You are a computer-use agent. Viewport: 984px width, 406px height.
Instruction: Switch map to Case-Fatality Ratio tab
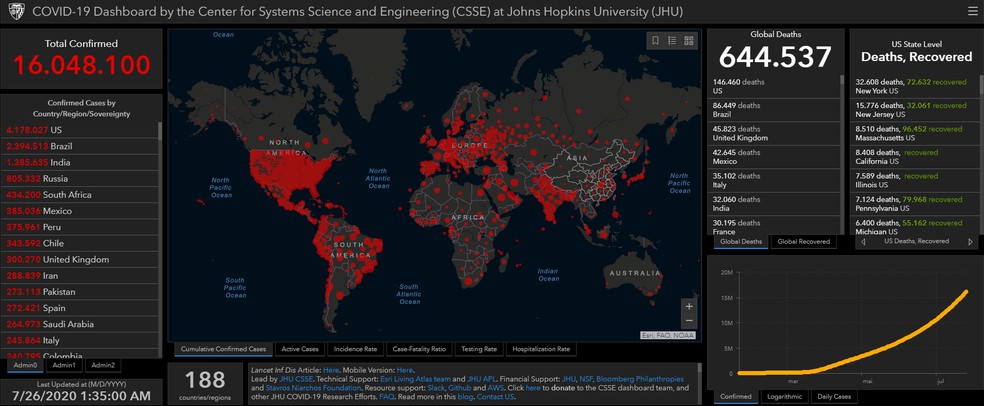pos(419,349)
